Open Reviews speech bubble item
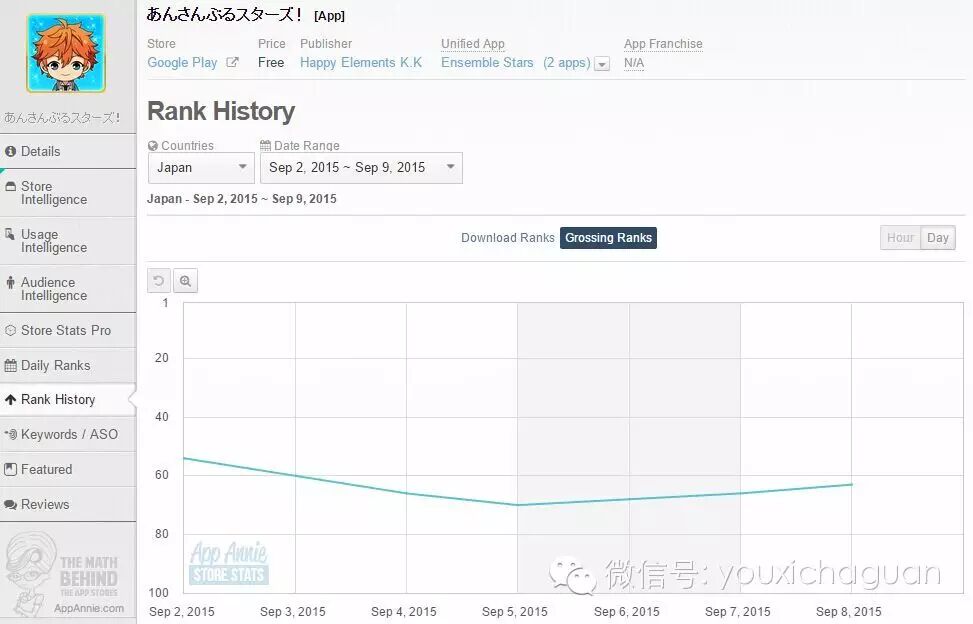This screenshot has width=973, height=624. point(68,504)
